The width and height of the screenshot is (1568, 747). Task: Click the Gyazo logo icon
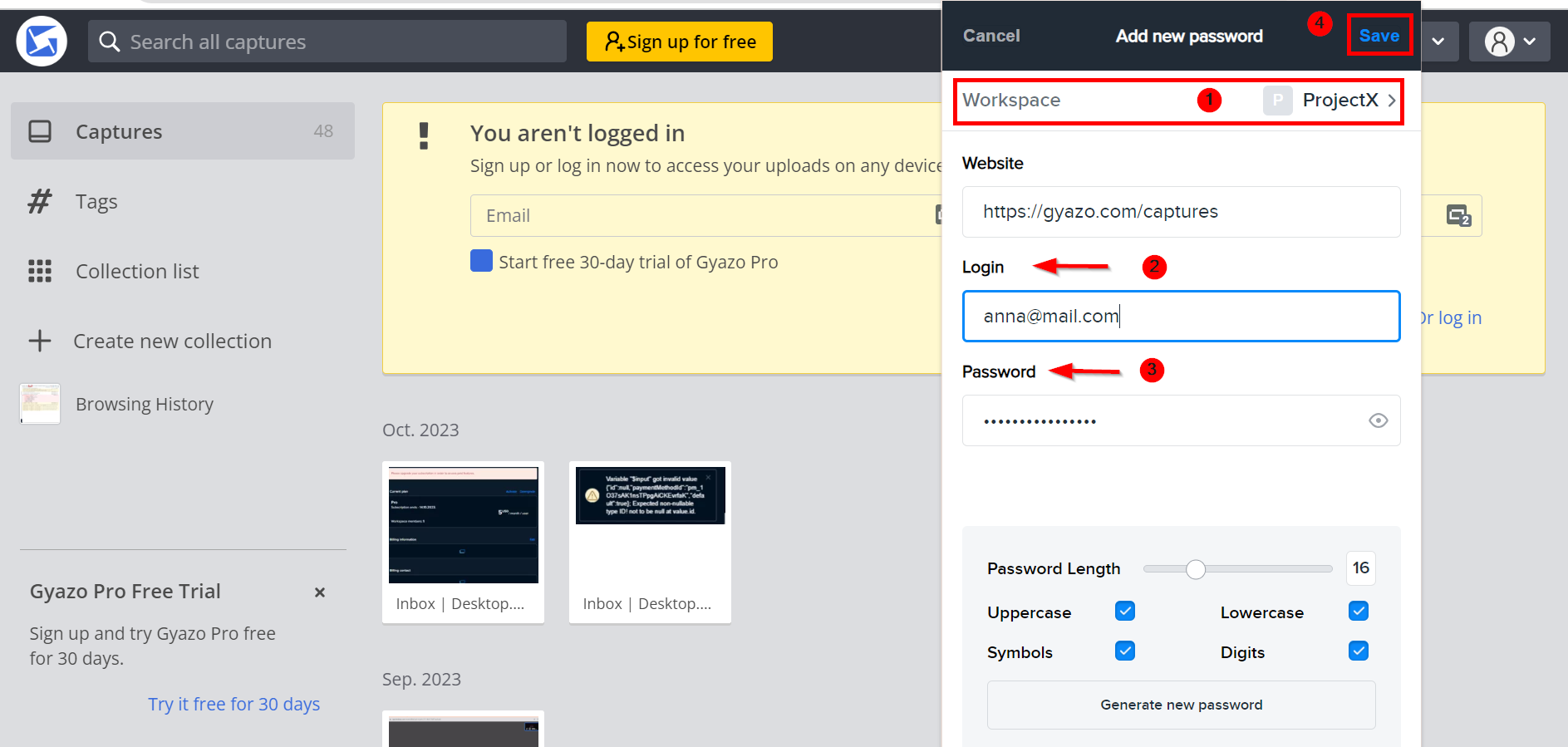pos(42,41)
